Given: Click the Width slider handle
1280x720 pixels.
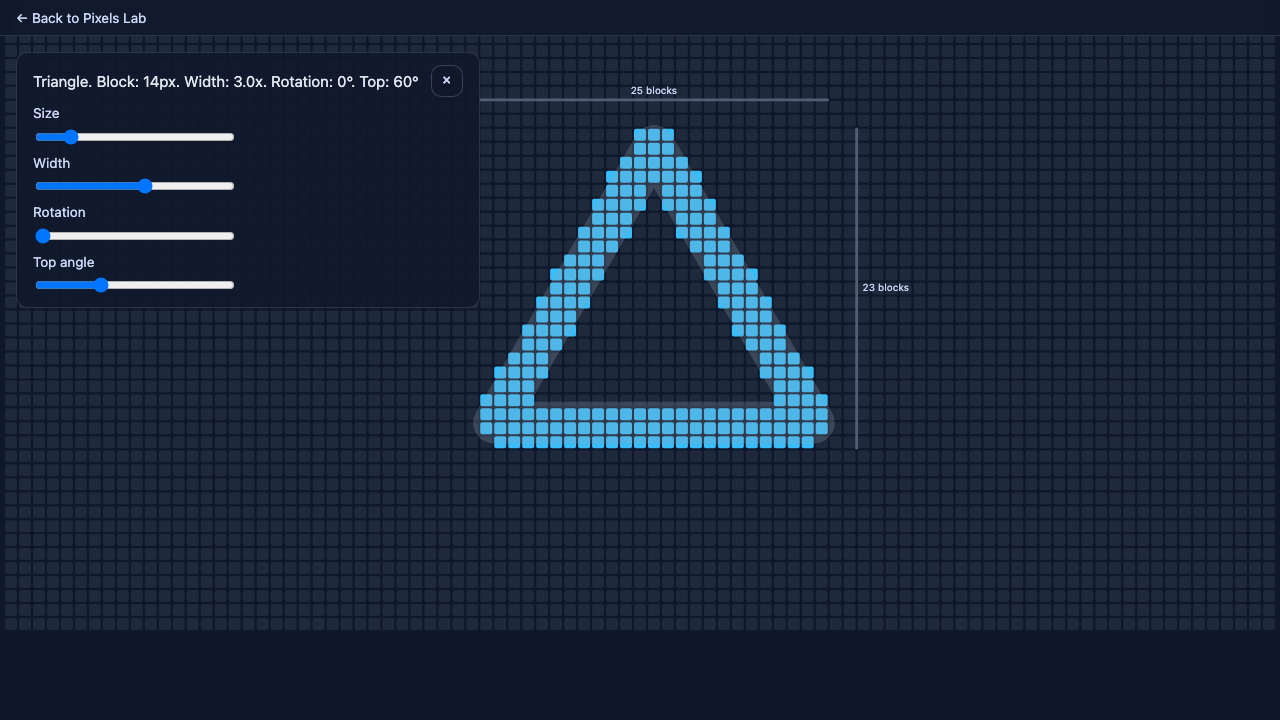Looking at the screenshot, I should click(x=146, y=186).
